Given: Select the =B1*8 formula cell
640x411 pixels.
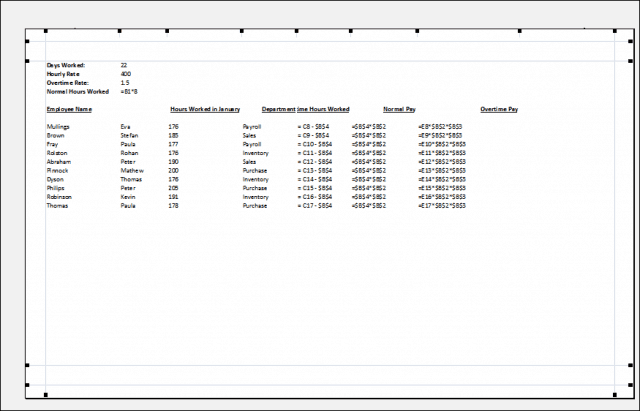Looking at the screenshot, I should (x=128, y=91).
